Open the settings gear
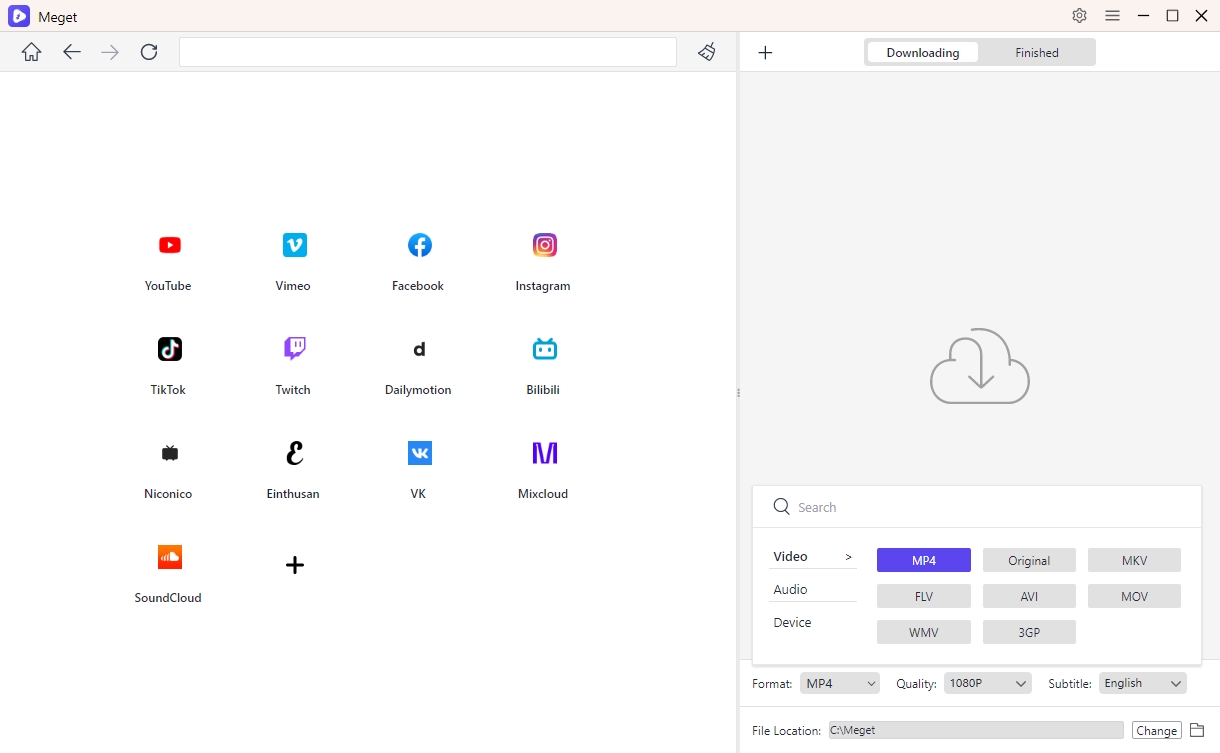Viewport: 1220px width, 753px height. pyautogui.click(x=1079, y=16)
